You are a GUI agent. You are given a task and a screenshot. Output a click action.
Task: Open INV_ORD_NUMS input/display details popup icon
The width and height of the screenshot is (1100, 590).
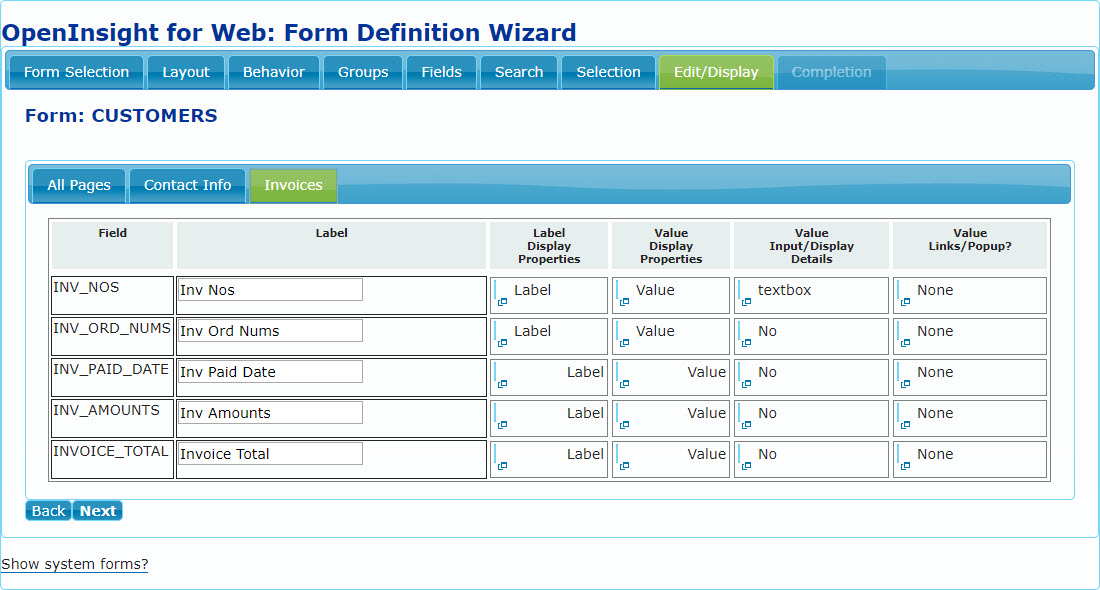(746, 343)
